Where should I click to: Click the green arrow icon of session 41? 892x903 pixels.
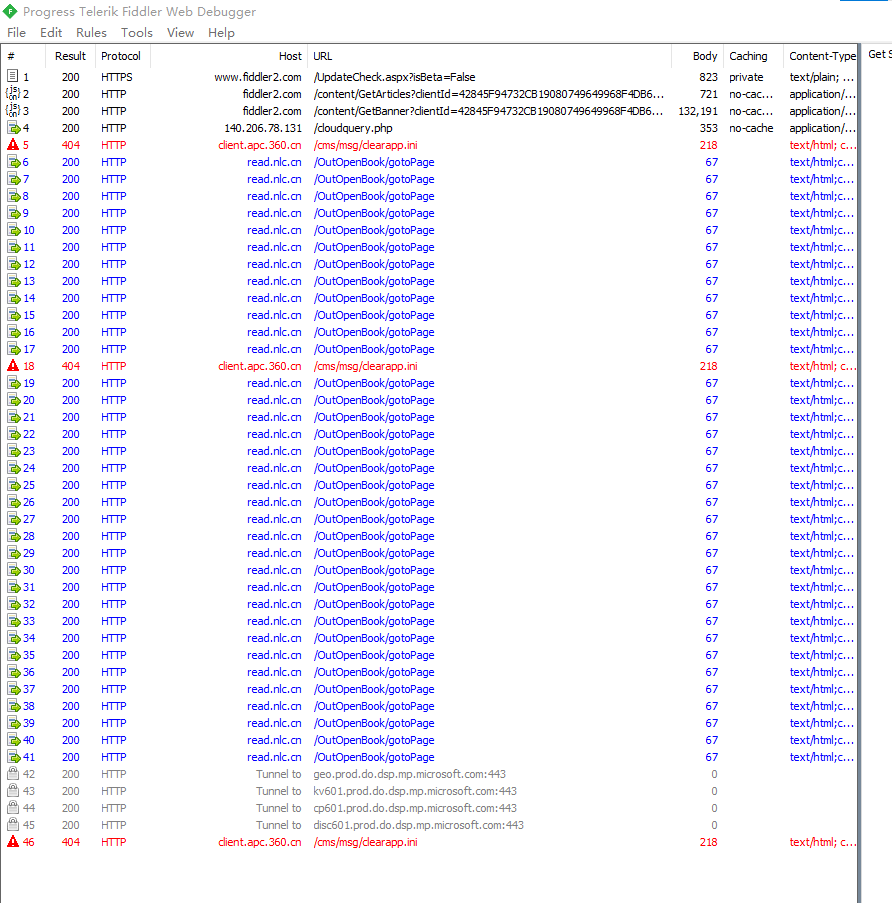point(13,756)
